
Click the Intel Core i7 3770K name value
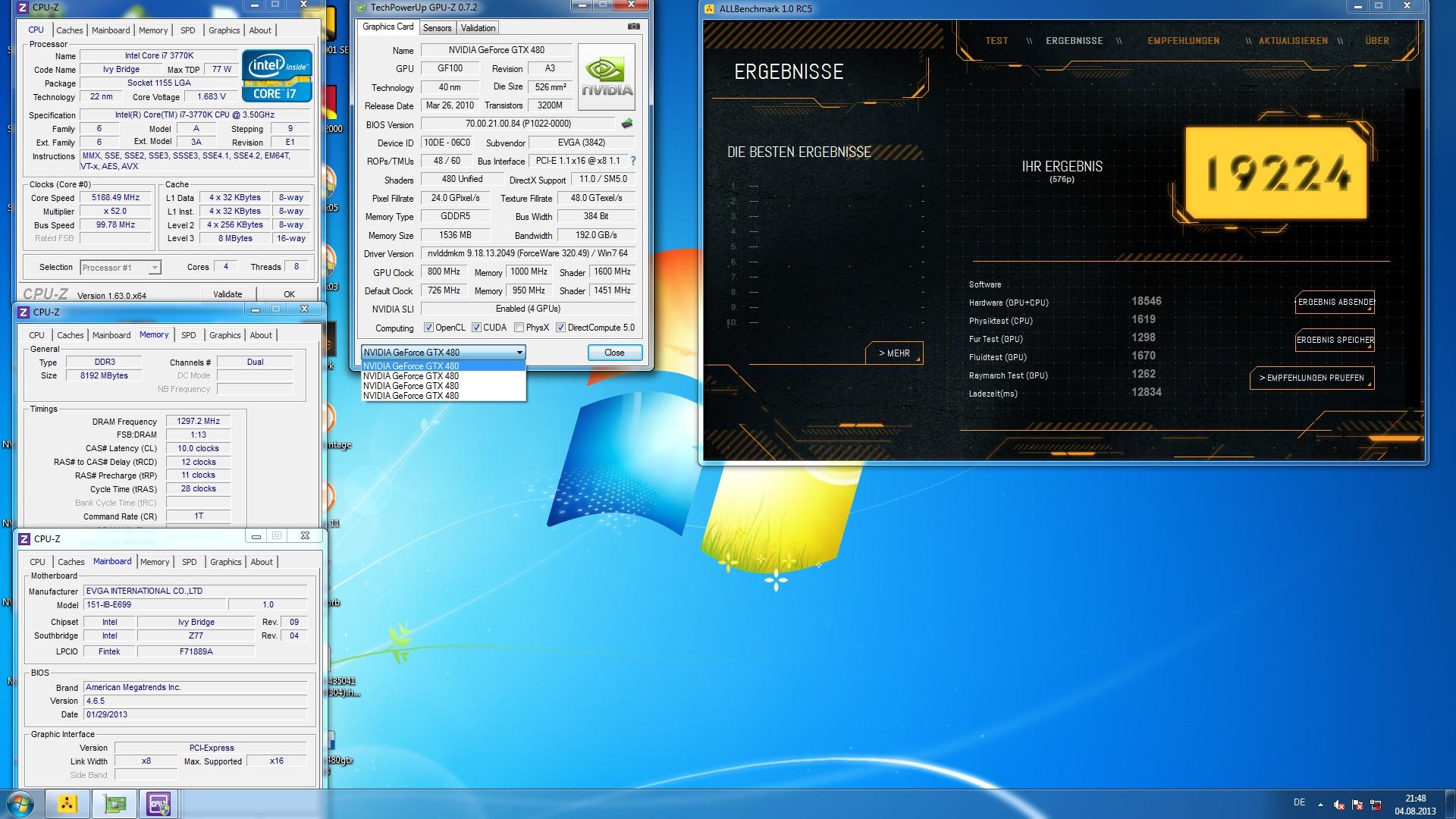click(158, 55)
